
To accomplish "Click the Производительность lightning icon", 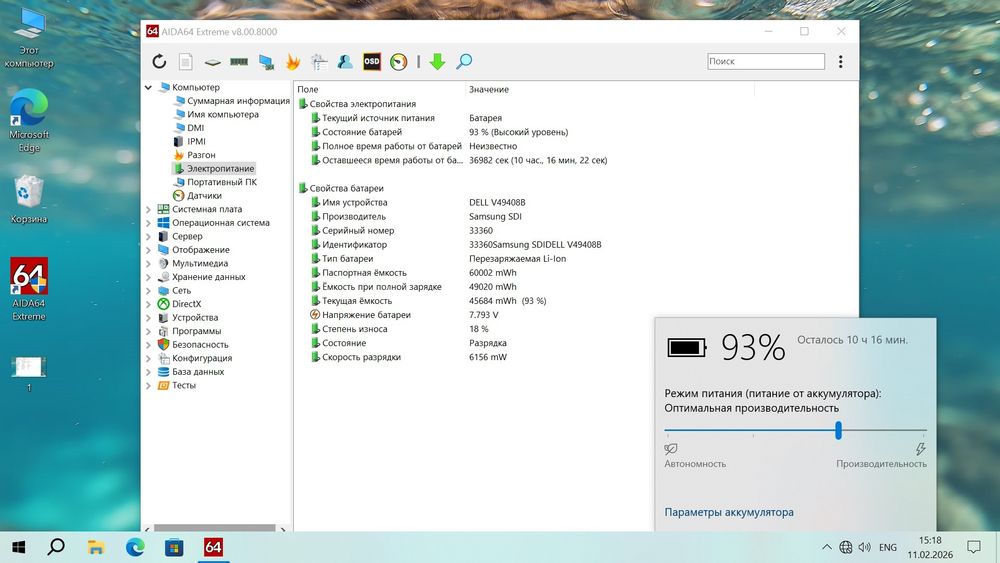I will point(920,449).
